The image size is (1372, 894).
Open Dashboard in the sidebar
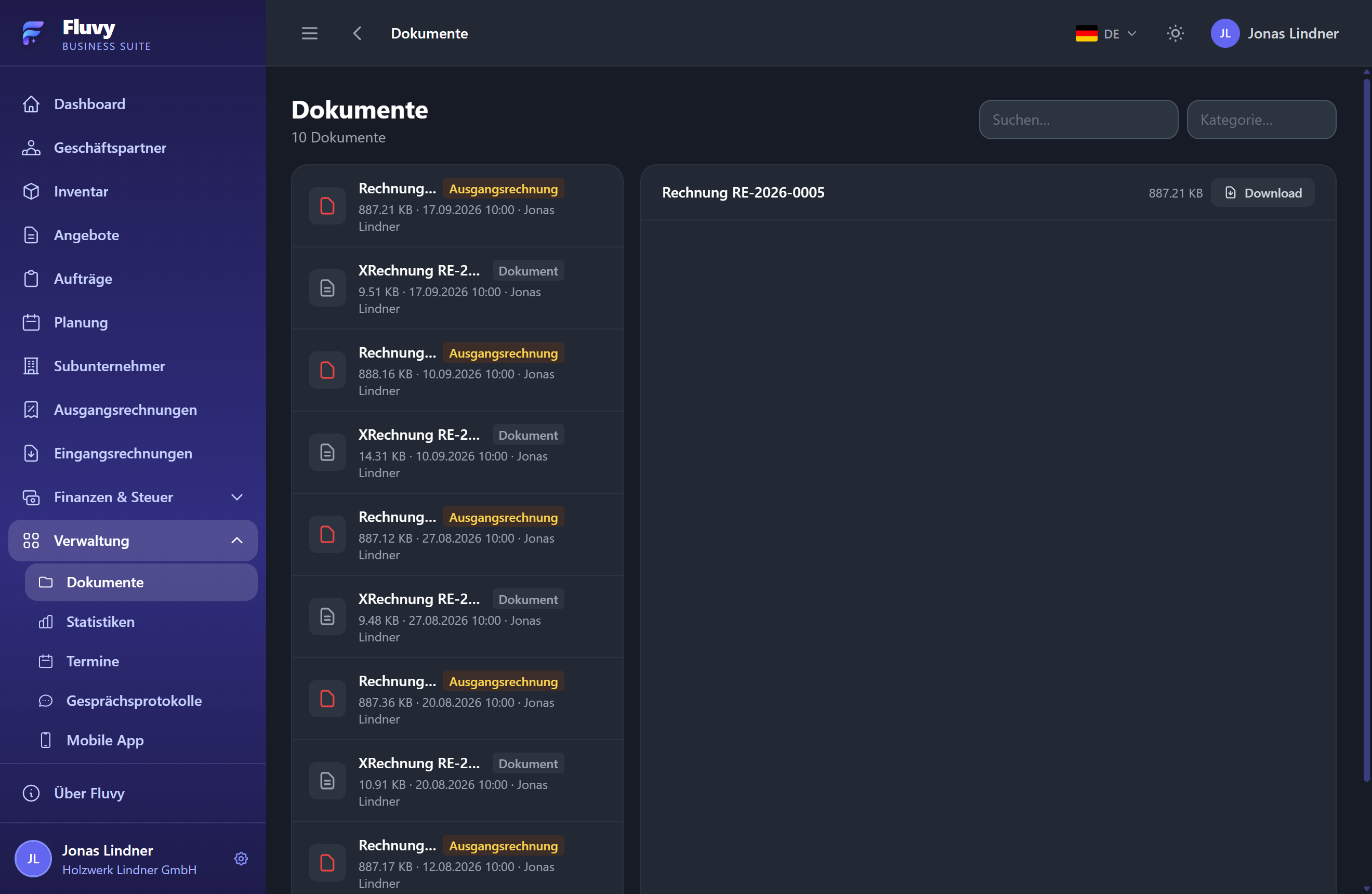coord(133,104)
